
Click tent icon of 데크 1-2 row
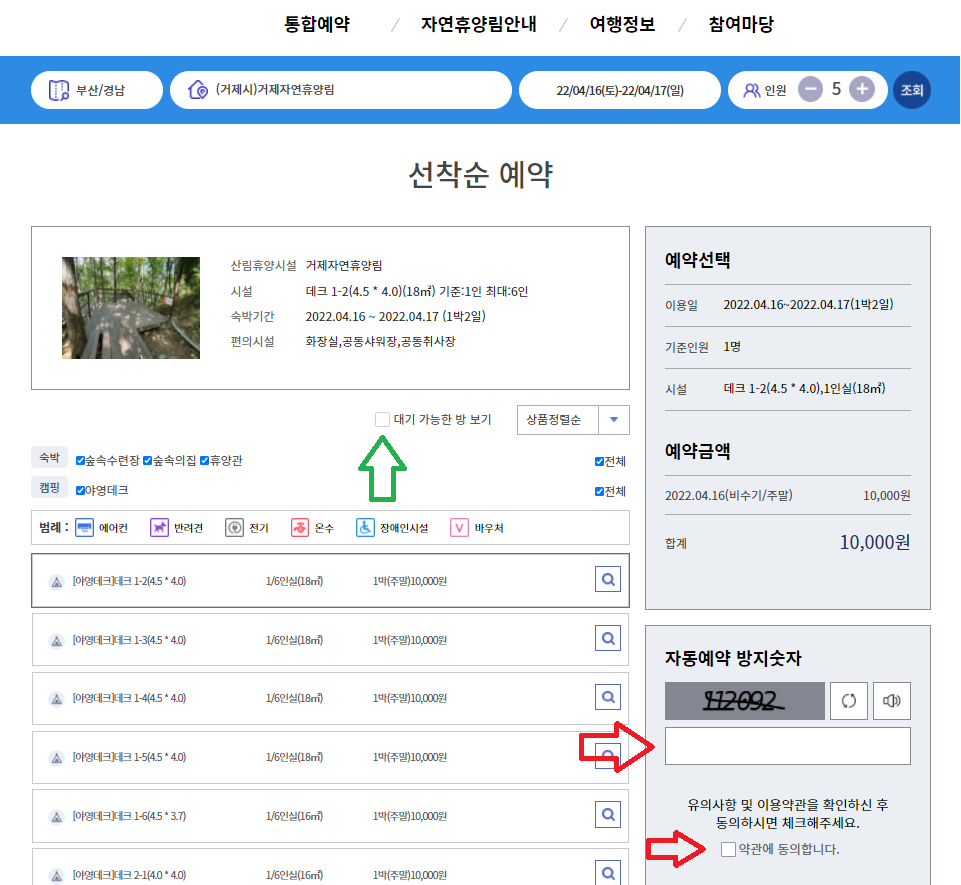click(x=56, y=582)
